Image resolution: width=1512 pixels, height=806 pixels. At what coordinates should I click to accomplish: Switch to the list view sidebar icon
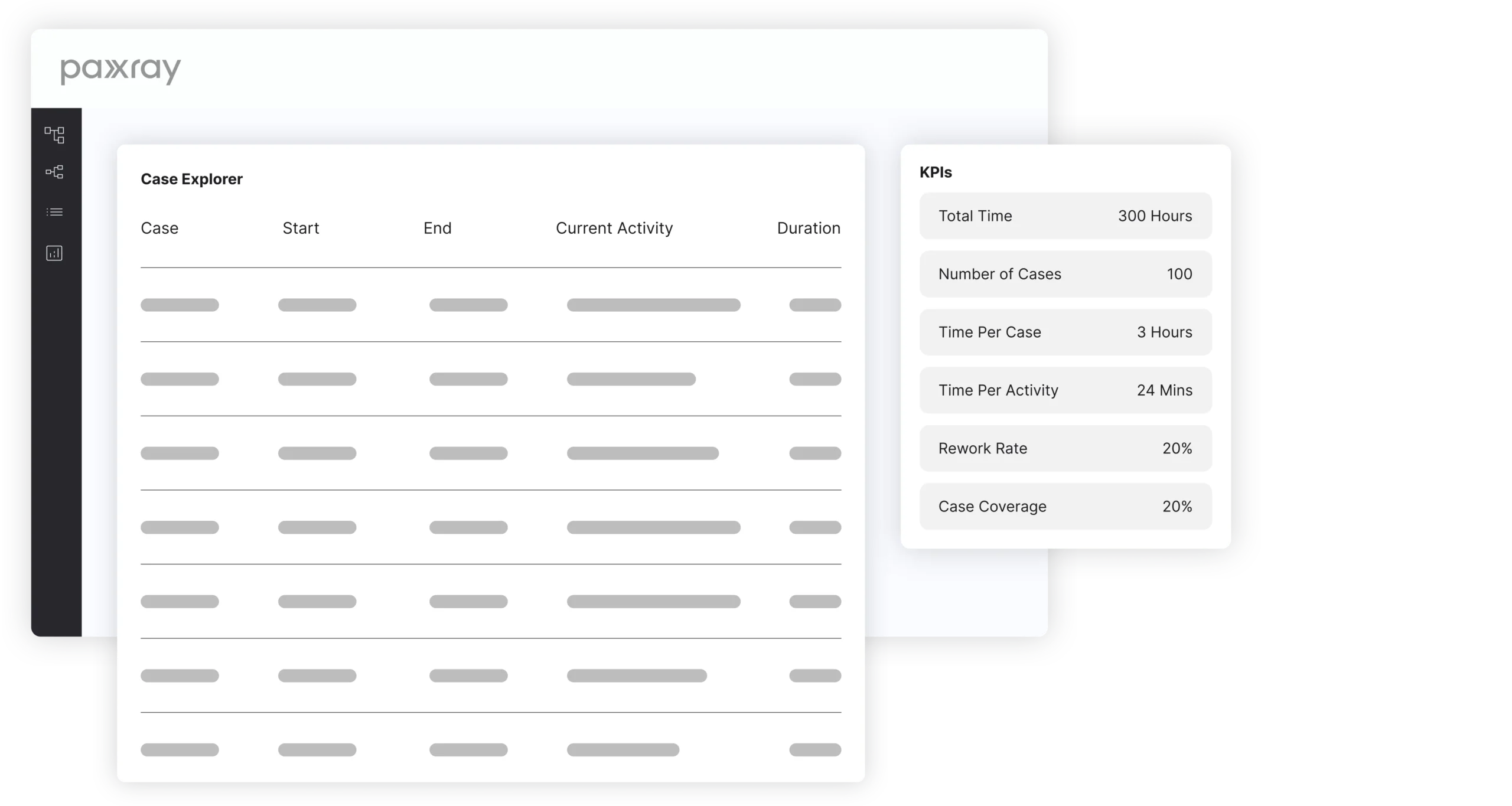(54, 212)
